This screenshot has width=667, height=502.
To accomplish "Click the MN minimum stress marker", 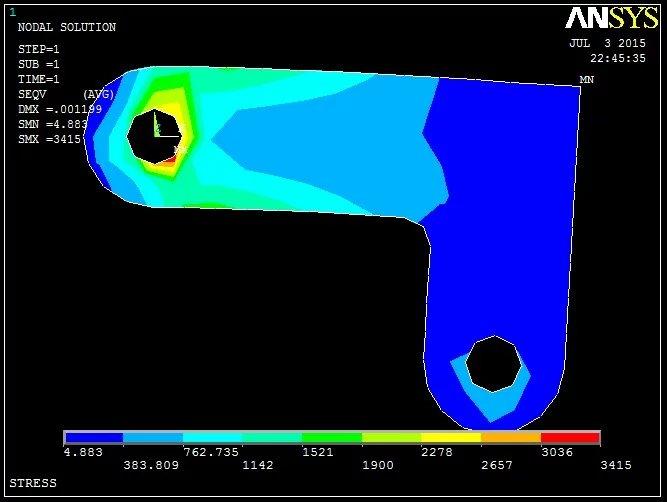I will click(587, 80).
